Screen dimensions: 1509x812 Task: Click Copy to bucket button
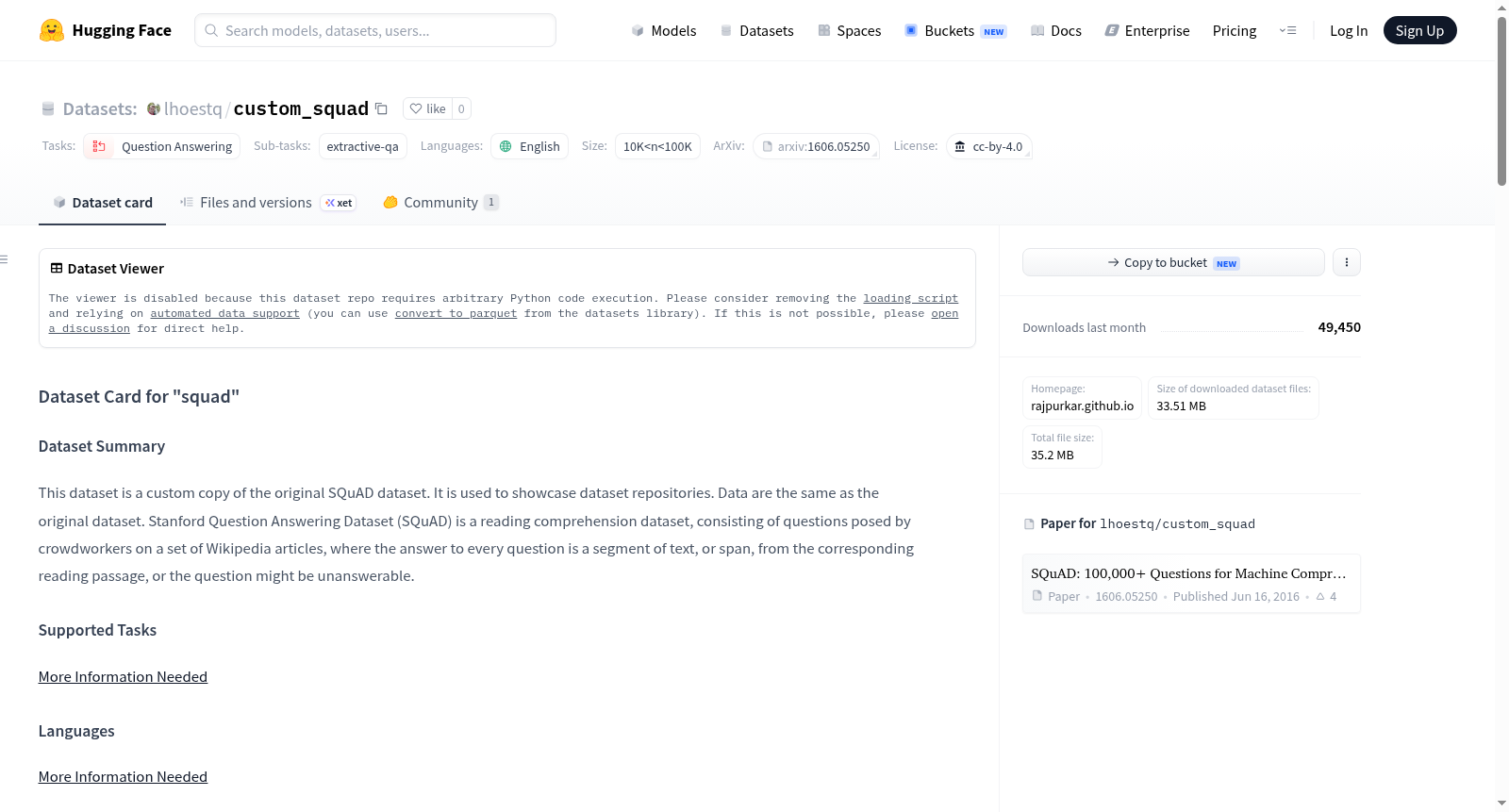coord(1173,262)
